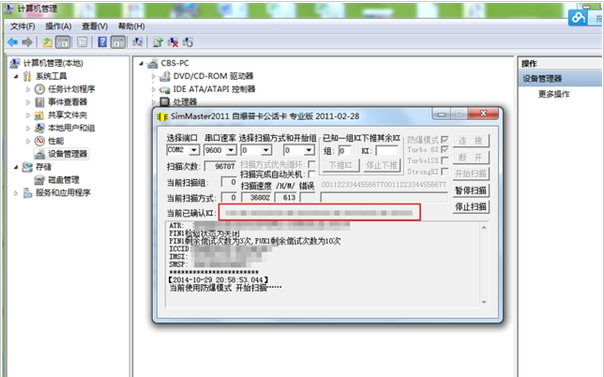Screen dimensions: 604x377
Task: Expand the 服务和应用程序 node arrow
Action: (16, 193)
